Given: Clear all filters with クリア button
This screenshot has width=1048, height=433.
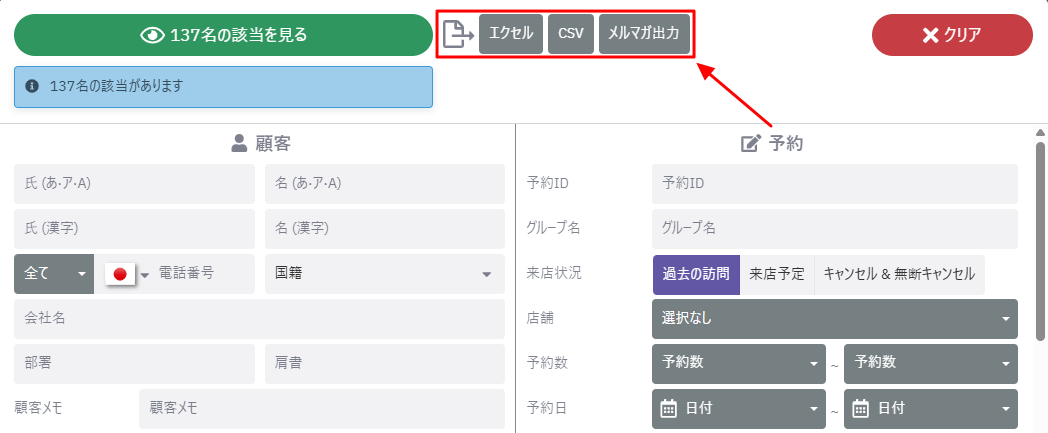Looking at the screenshot, I should tap(952, 35).
